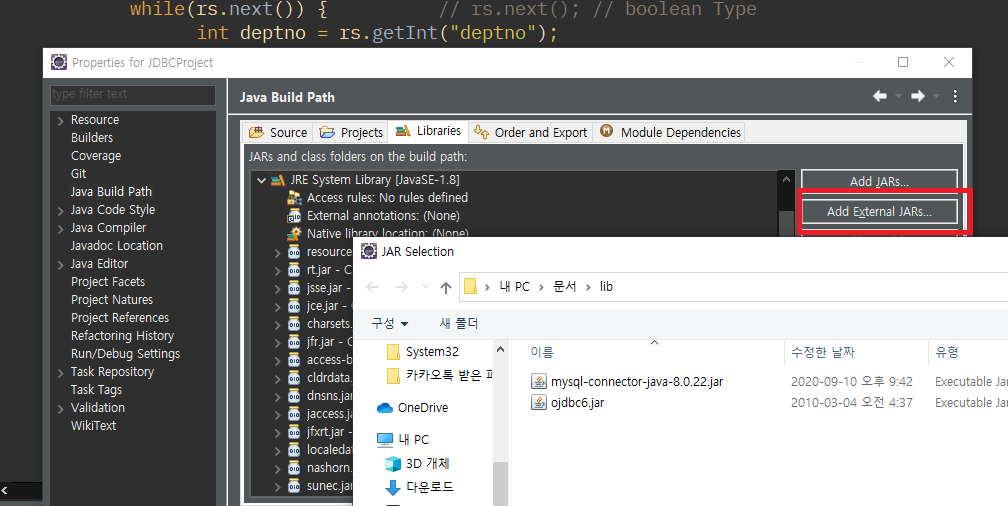Click the jce.jar jar icon

(x=294, y=306)
